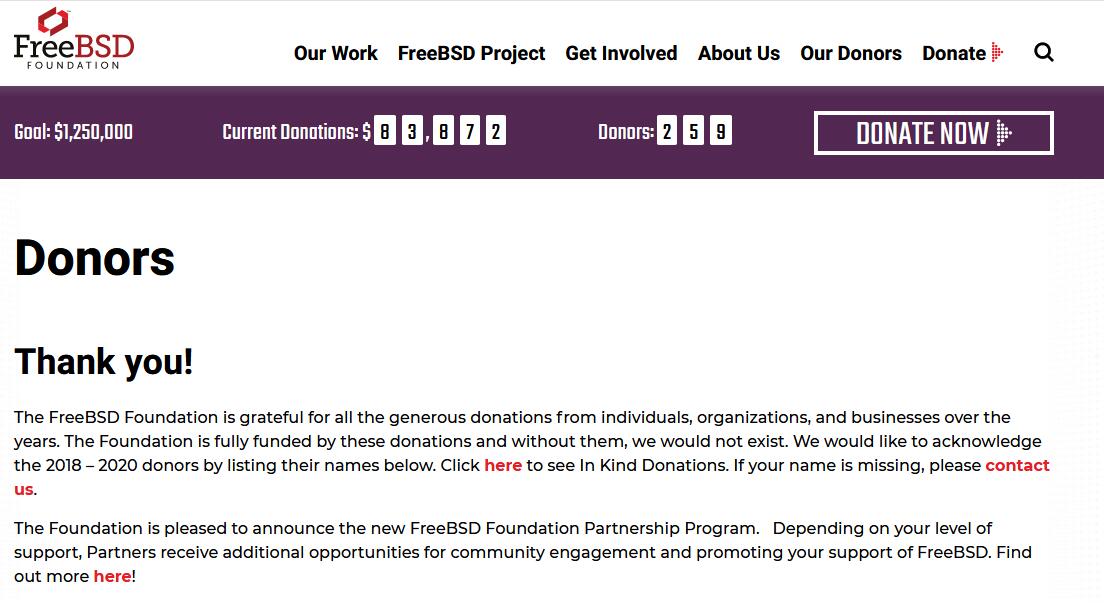Click the FreeBSD Foundation logo
This screenshot has height=603, width=1104.
(x=74, y=39)
